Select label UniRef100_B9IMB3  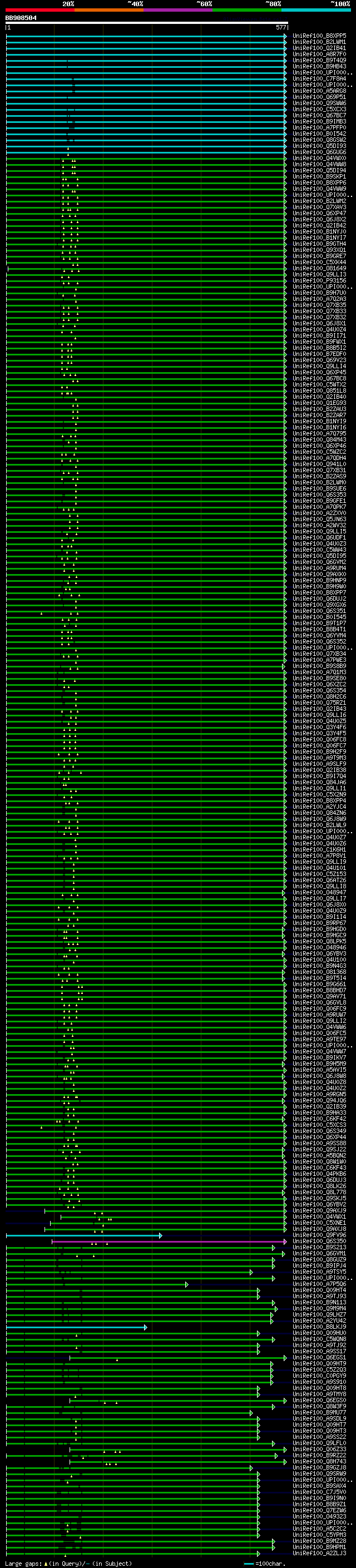(319, 122)
